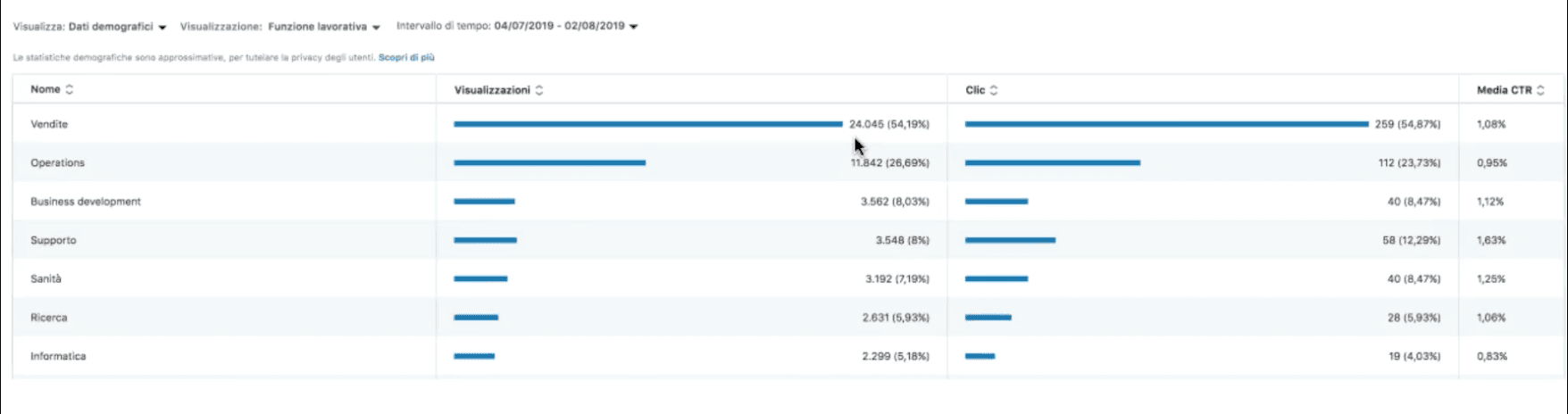Click Operations views value 11.842 (26,69%)
The width and height of the screenshot is (1568, 414).
point(890,162)
